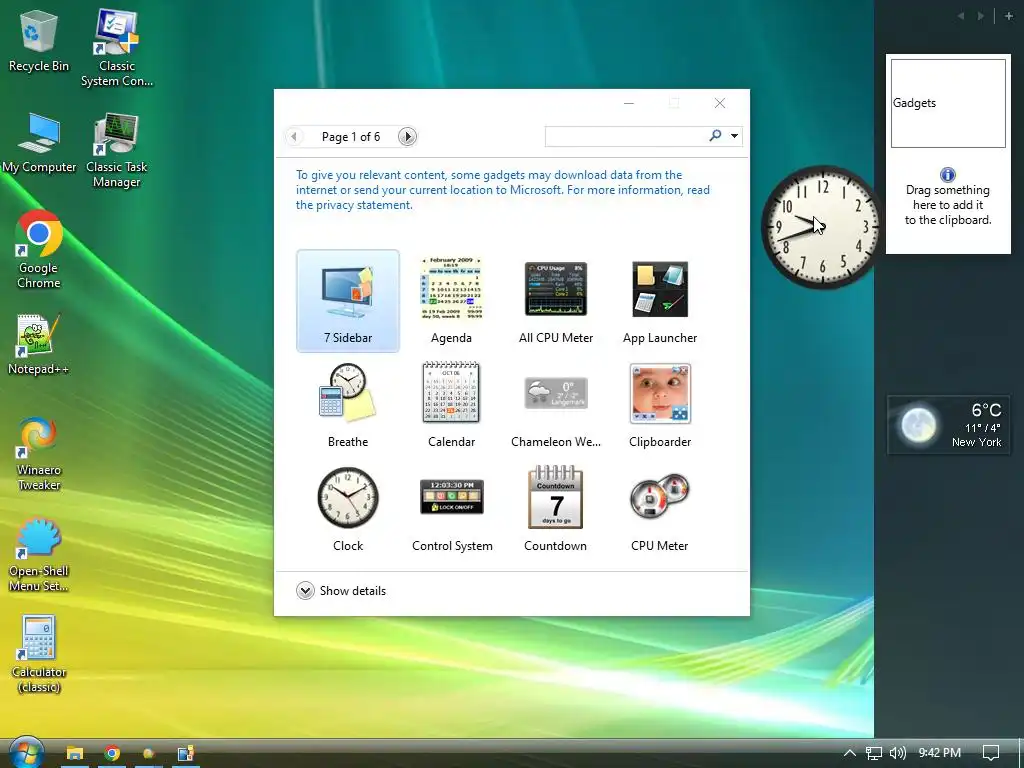Click sidebar previous page arrow
This screenshot has width=1024, height=768.
[x=961, y=16]
